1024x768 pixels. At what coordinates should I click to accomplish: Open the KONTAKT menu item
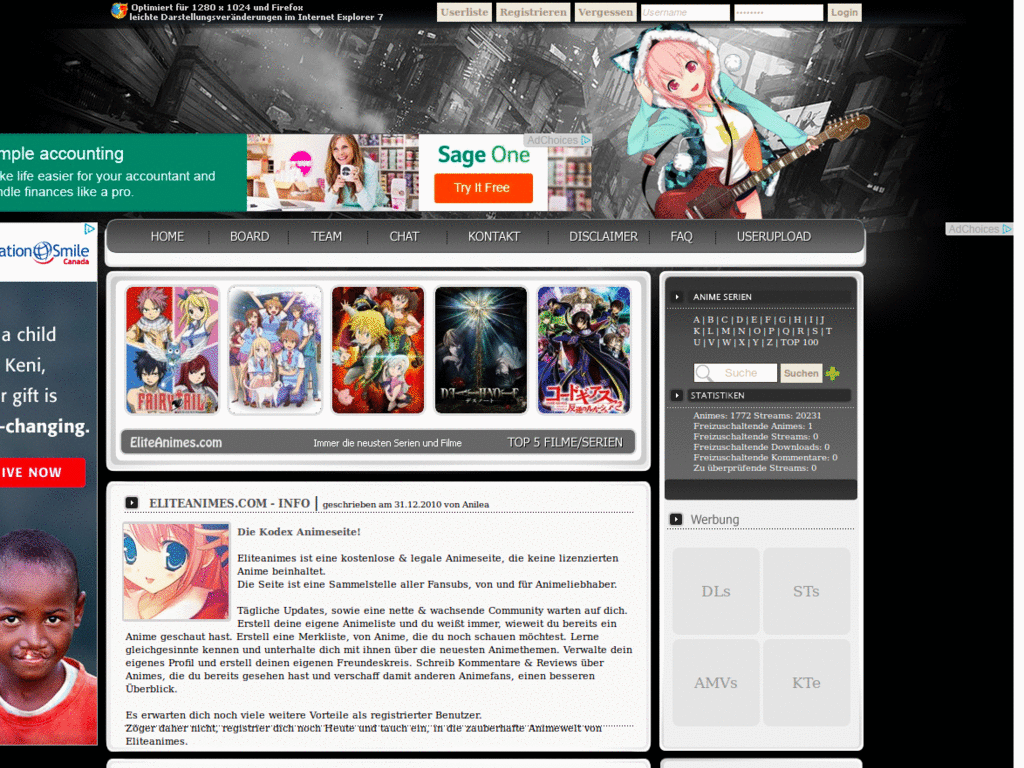point(494,236)
